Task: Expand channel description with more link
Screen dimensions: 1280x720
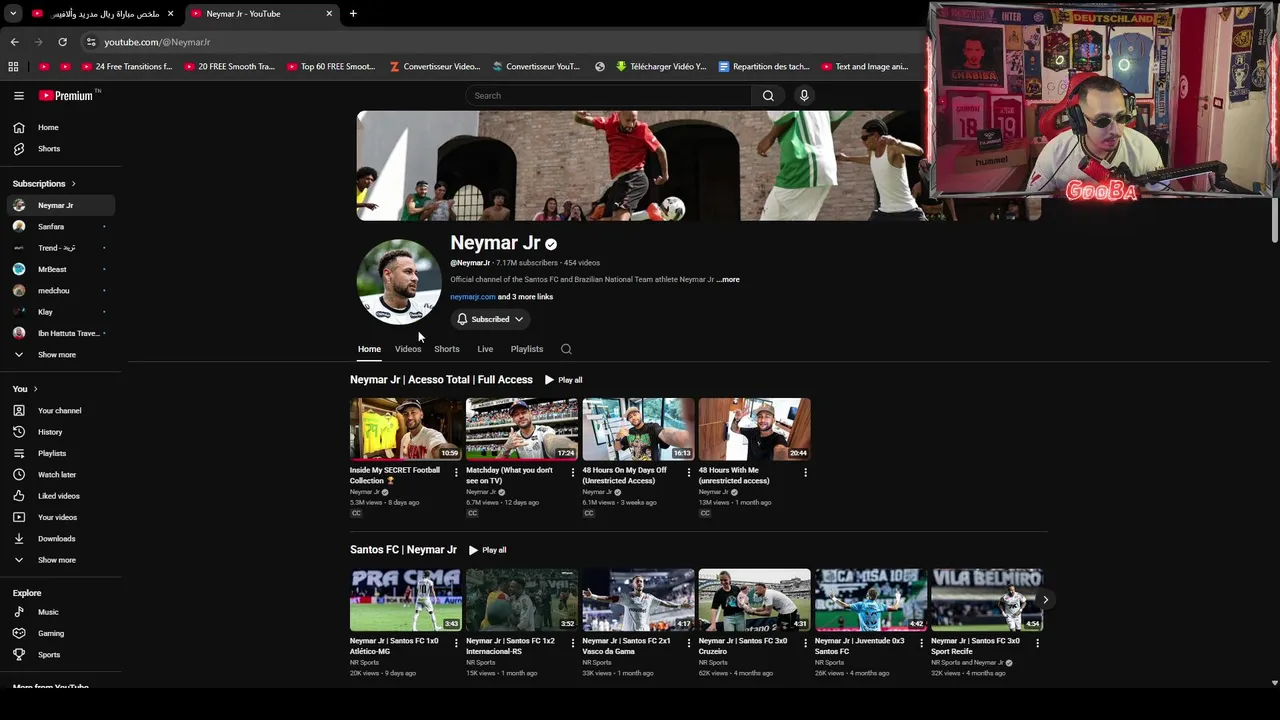Action: (x=728, y=280)
